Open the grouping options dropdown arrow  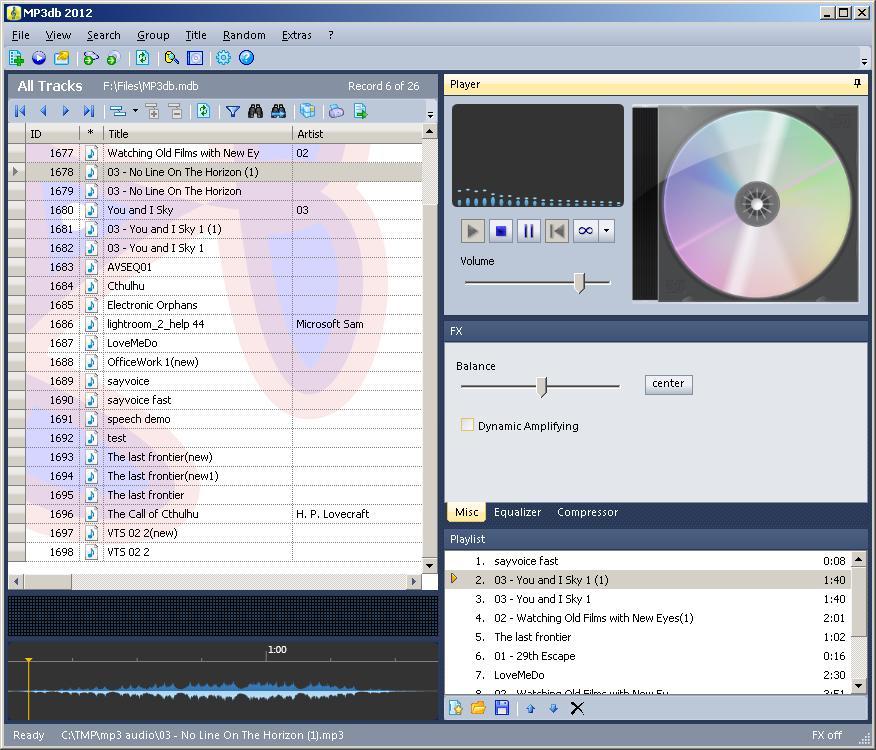tap(135, 111)
